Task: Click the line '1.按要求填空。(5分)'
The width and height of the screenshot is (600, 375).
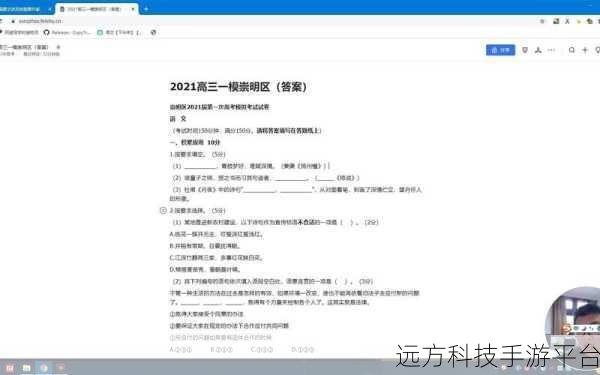Action: coord(197,154)
